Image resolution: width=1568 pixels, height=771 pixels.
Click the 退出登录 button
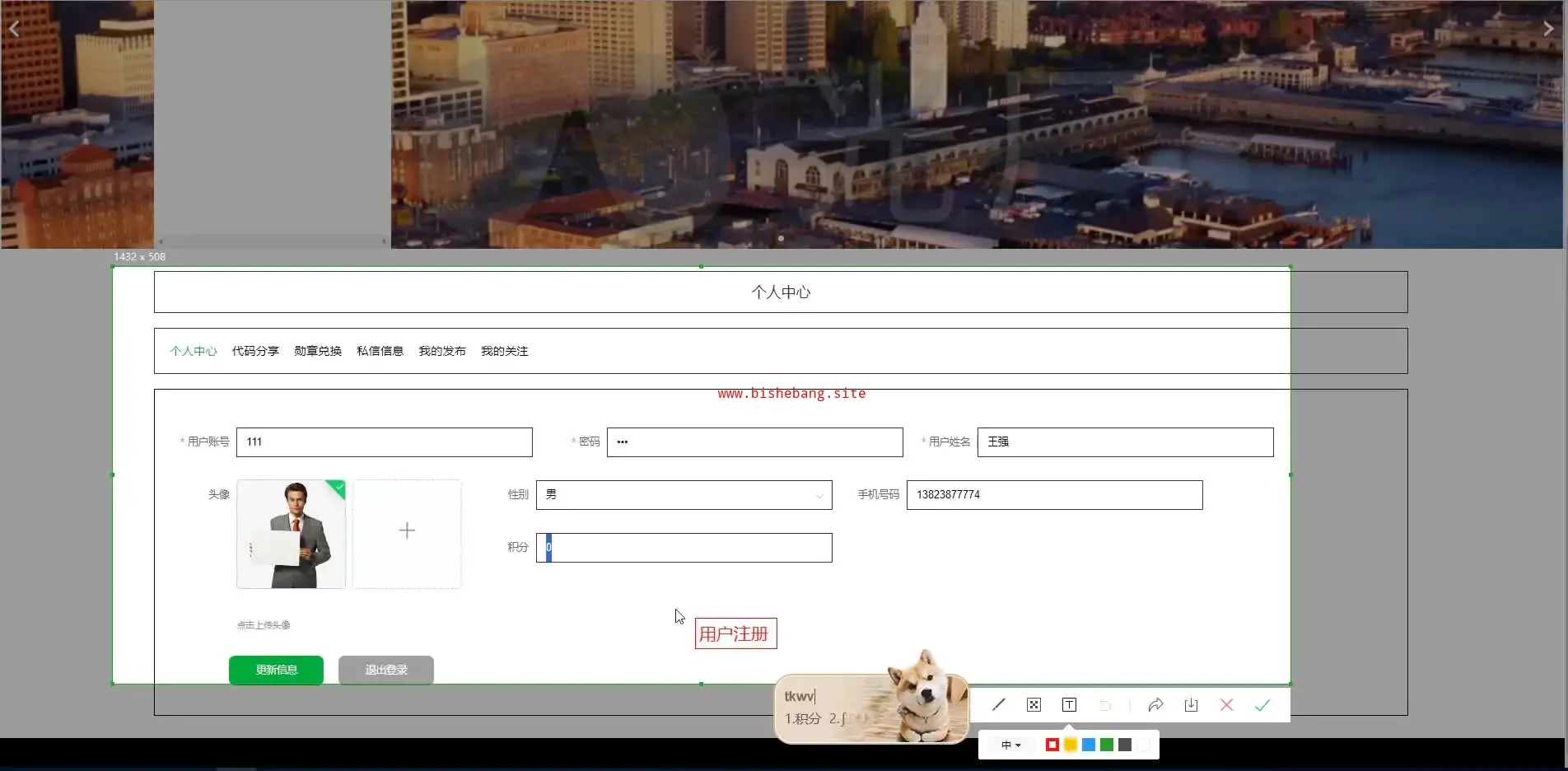(386, 671)
